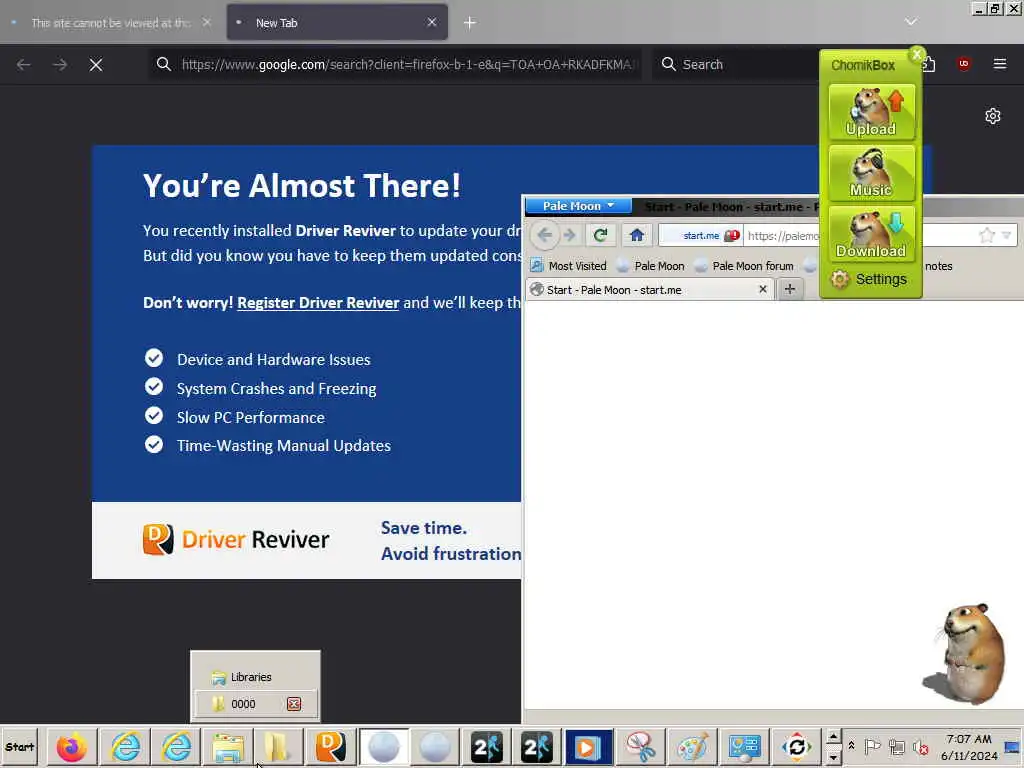Click the first Internet Explorer taskbar icon
This screenshot has height=768, width=1024.
(x=125, y=747)
